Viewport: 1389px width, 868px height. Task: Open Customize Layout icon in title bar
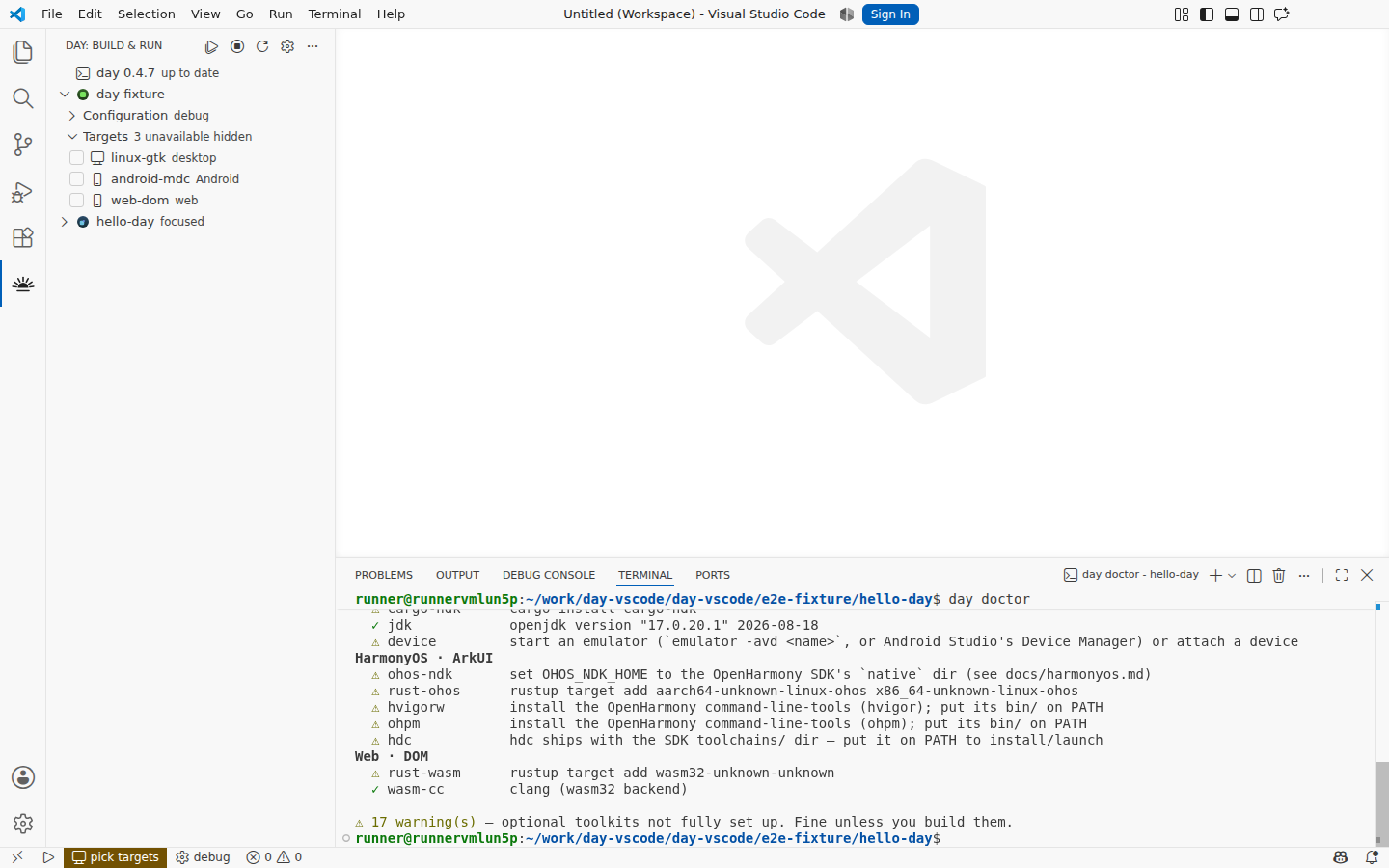point(1182,14)
